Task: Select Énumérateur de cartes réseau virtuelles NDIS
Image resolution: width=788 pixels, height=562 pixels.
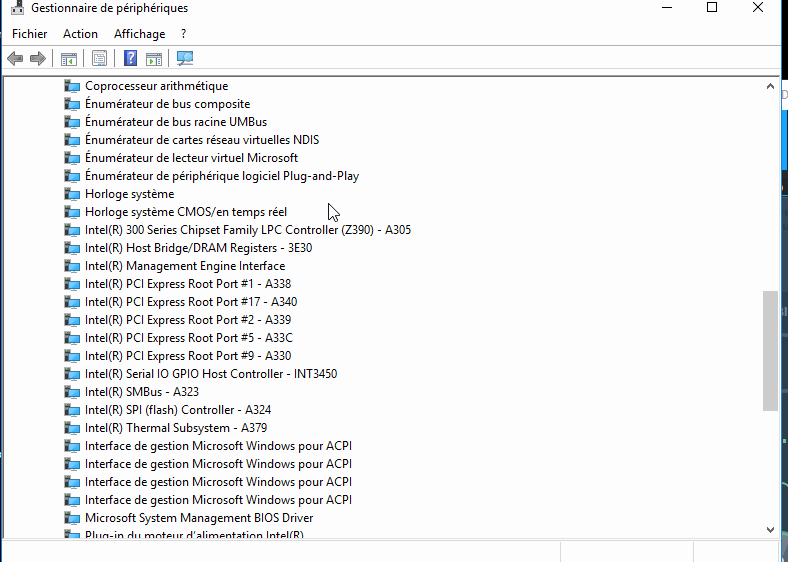Action: [x=202, y=140]
